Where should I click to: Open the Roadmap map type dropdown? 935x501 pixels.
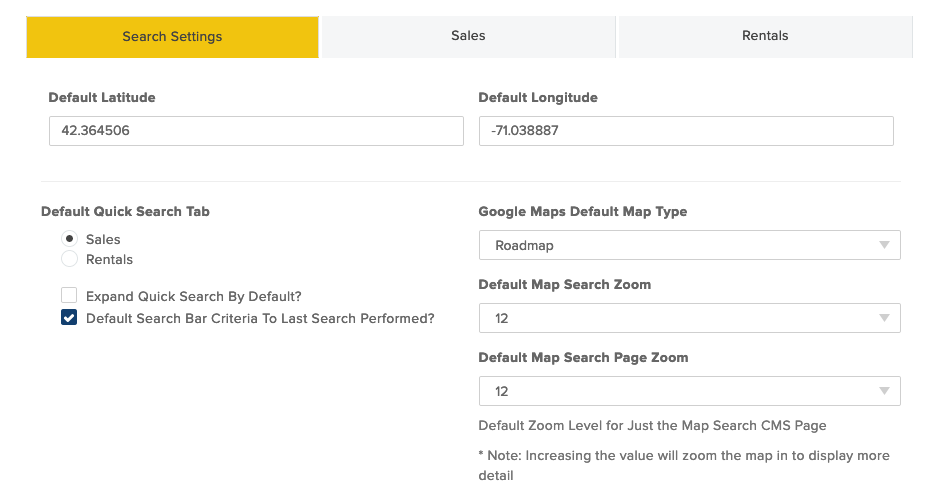pyautogui.click(x=689, y=245)
